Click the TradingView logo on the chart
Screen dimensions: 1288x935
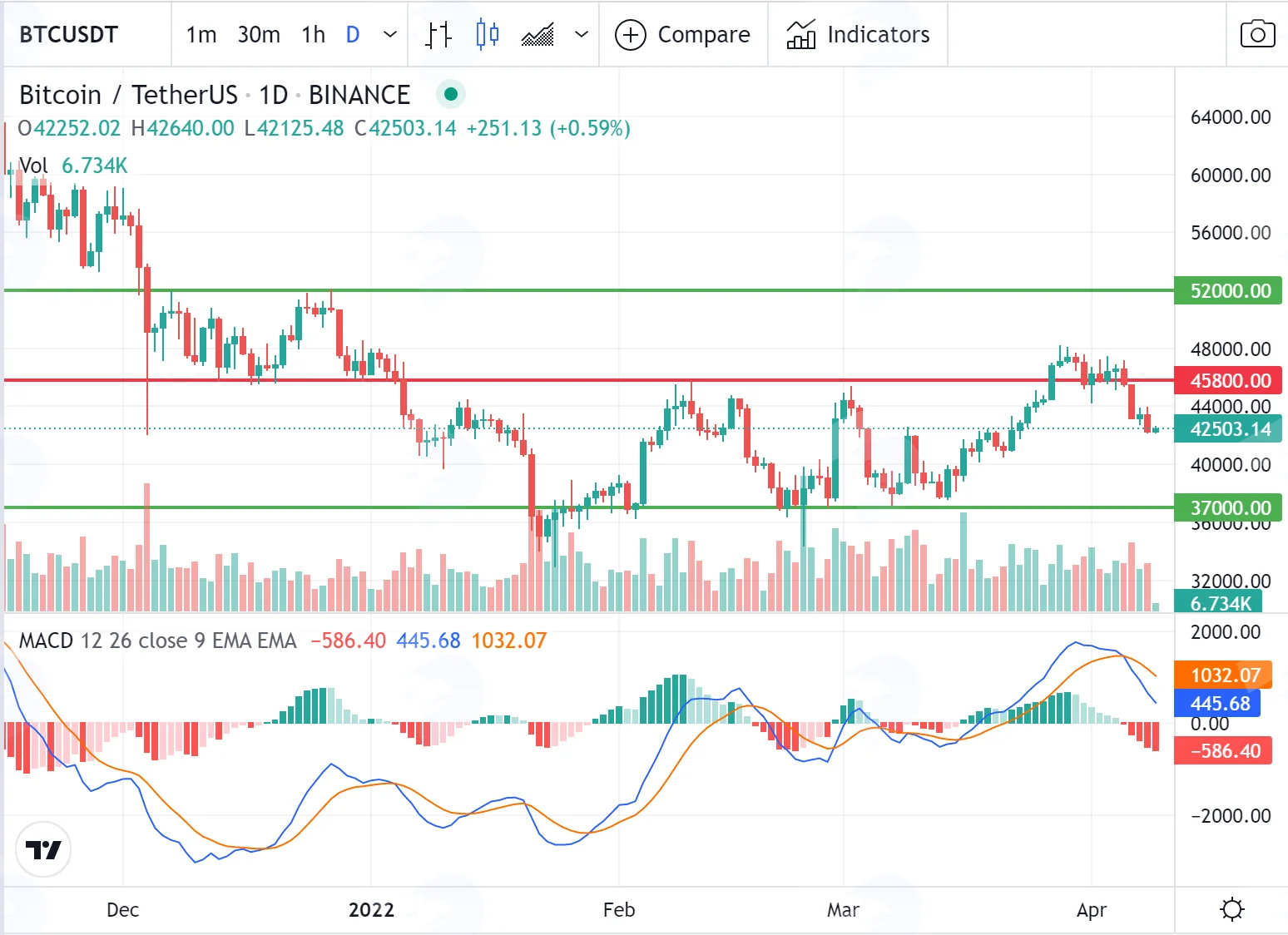pos(43,849)
